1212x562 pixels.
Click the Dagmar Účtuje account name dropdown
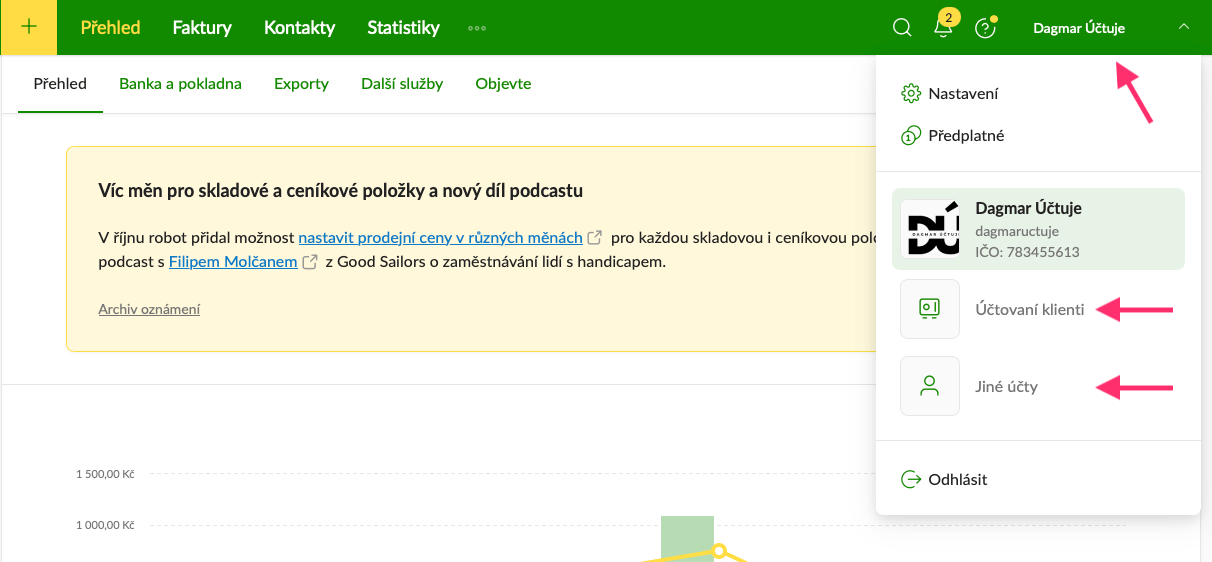(1079, 28)
